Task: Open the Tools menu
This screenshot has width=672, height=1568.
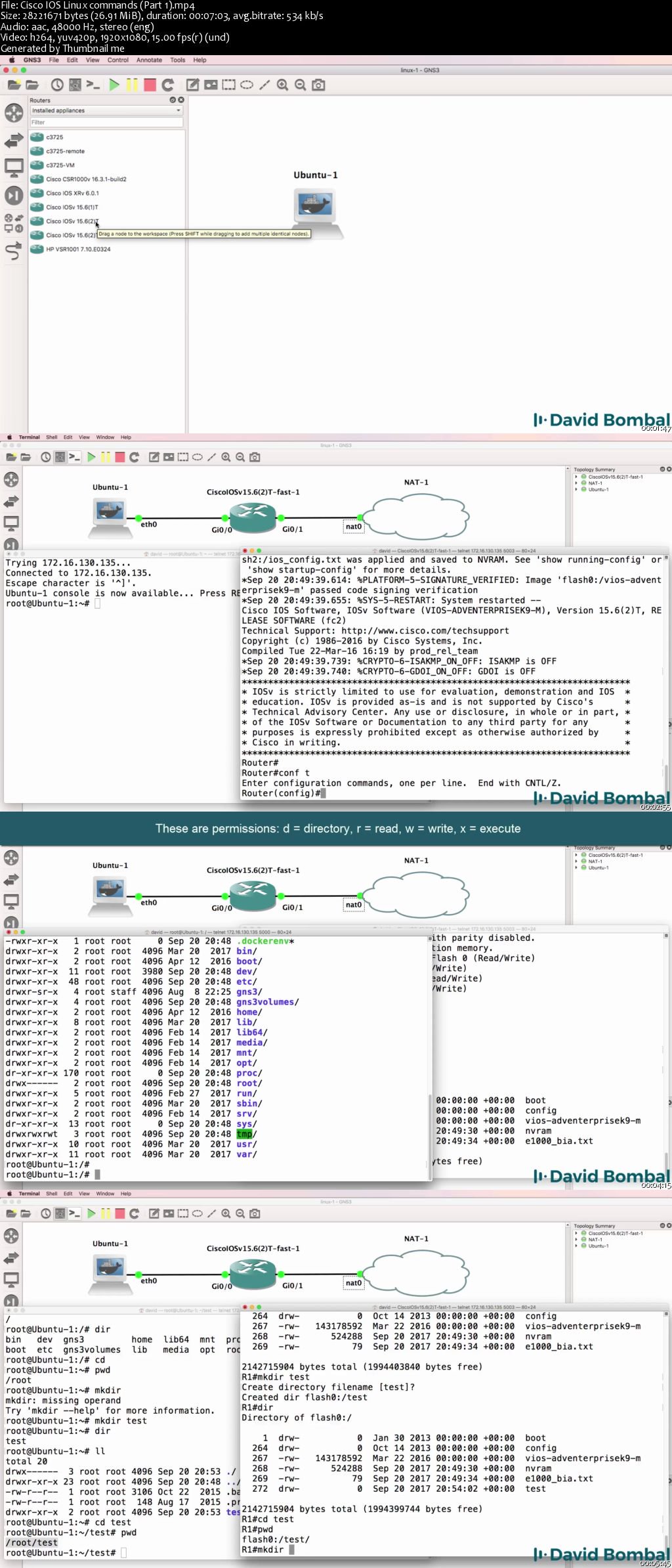Action: click(178, 60)
